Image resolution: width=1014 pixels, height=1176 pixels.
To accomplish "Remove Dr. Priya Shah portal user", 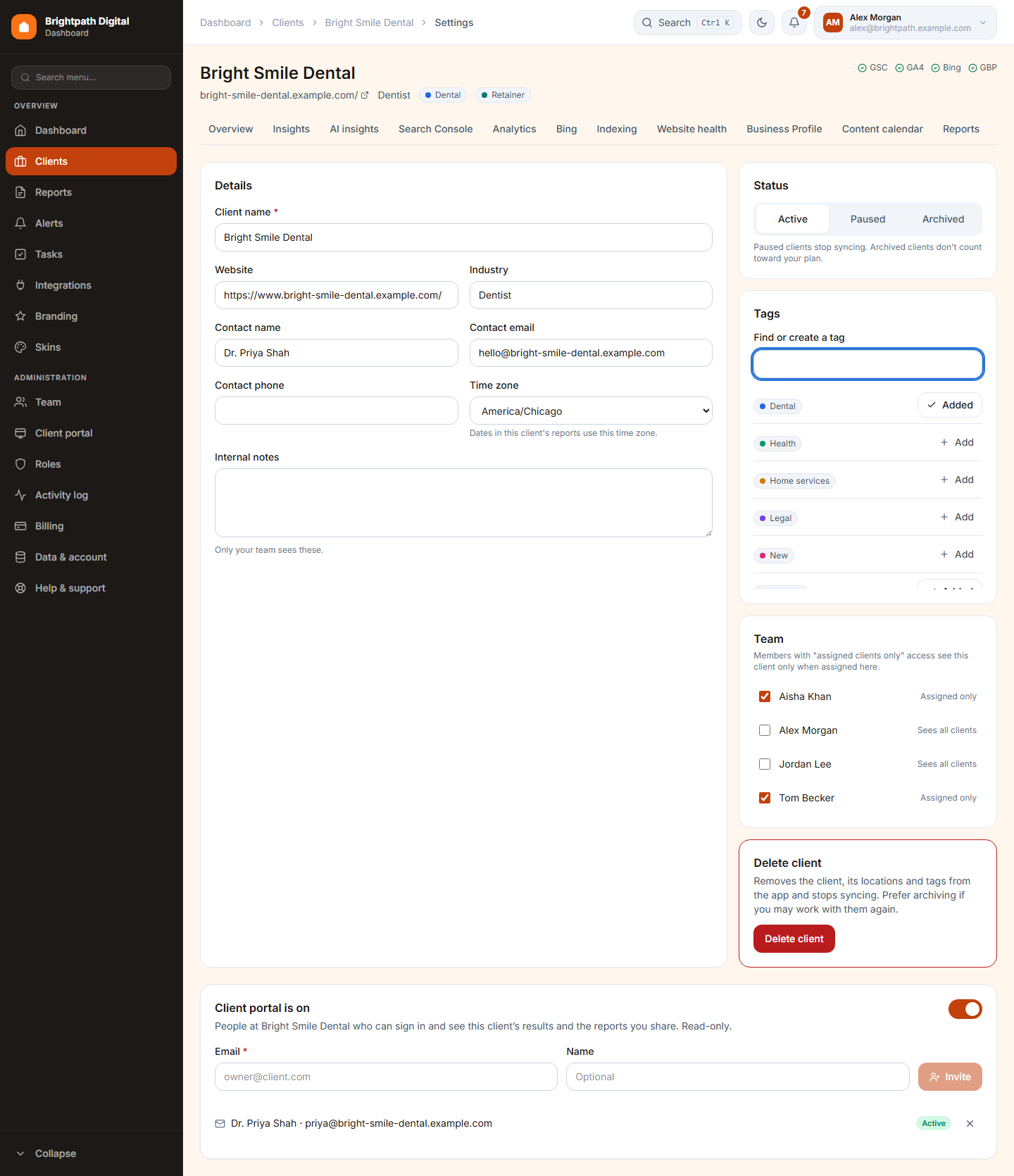I will [x=970, y=1123].
